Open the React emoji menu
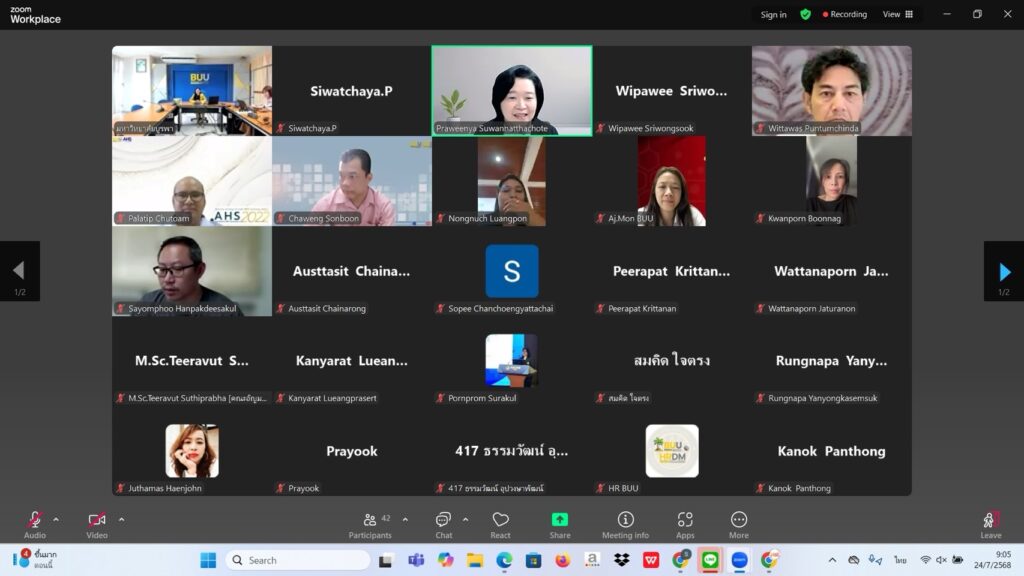Screen dimensions: 1024x576 pyautogui.click(x=500, y=524)
